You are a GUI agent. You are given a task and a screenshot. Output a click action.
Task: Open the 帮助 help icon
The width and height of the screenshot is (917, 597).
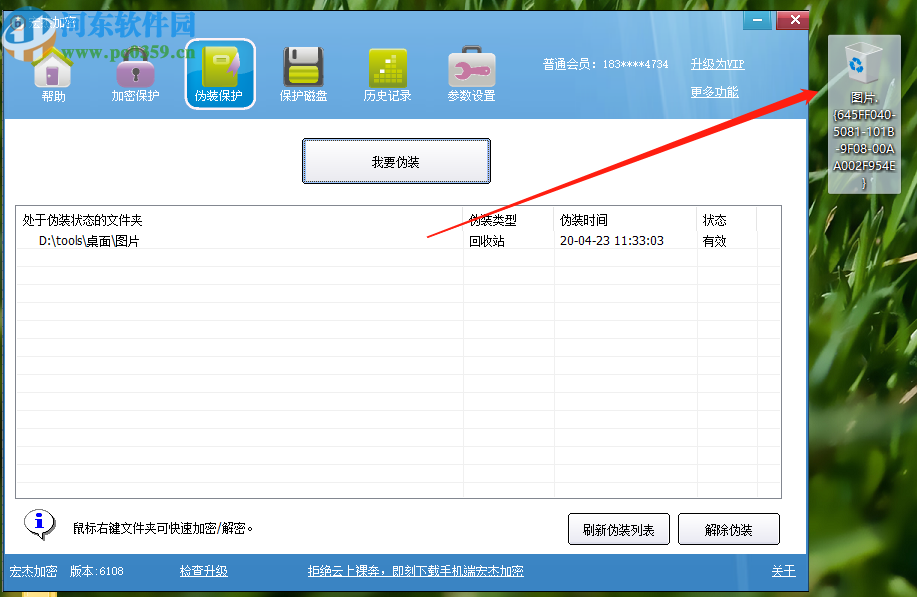(x=53, y=76)
